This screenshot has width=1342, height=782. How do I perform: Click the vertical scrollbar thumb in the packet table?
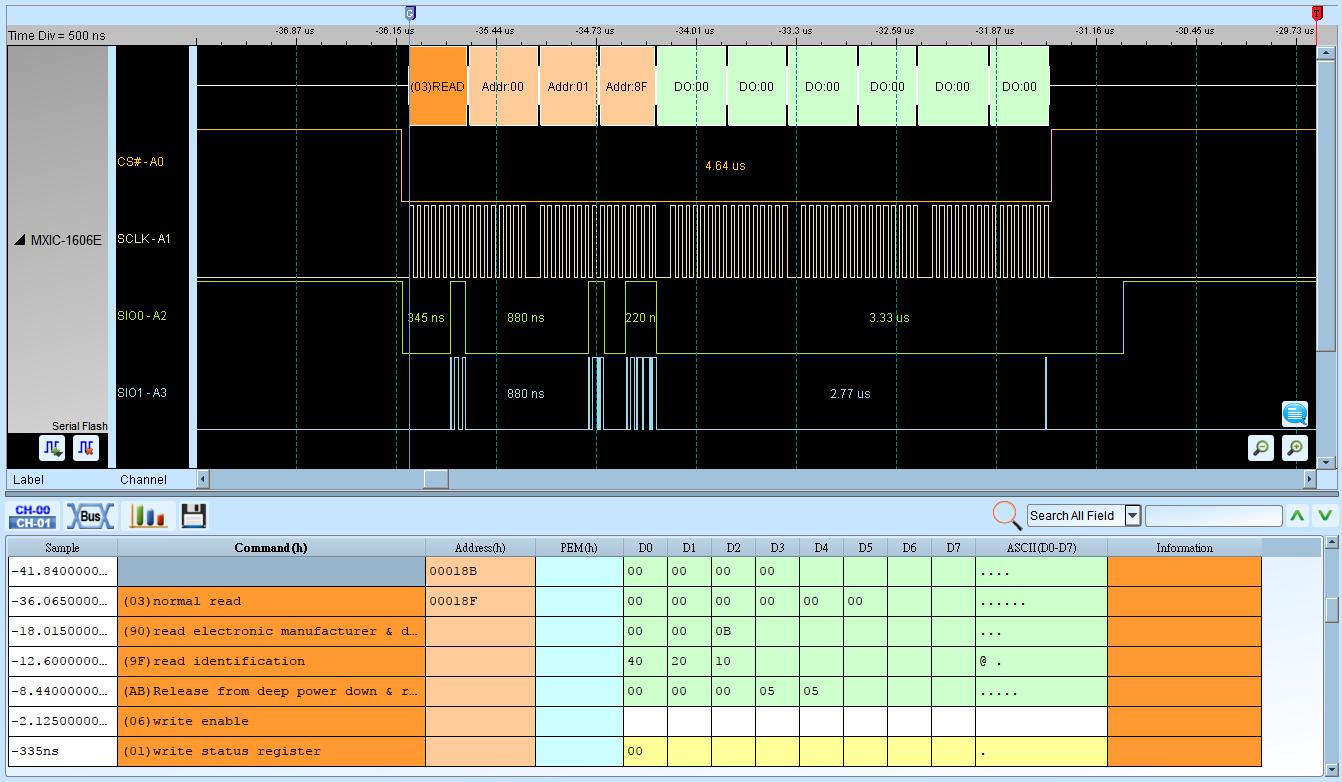[1331, 609]
